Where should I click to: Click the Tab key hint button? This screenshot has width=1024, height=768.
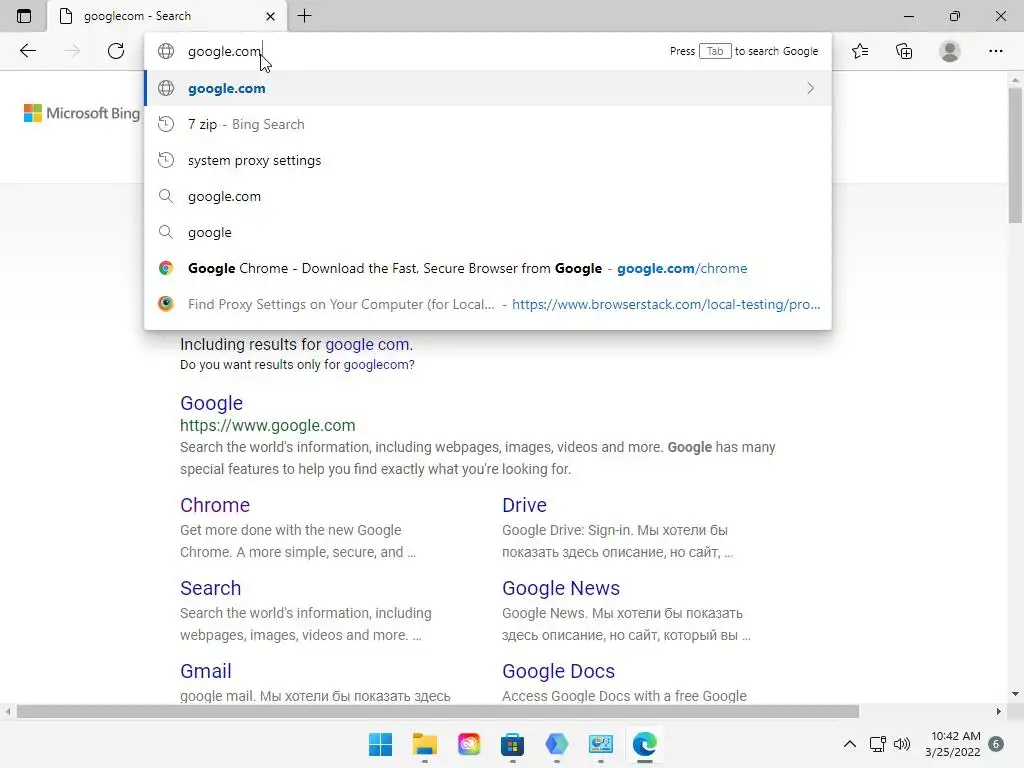click(x=714, y=51)
